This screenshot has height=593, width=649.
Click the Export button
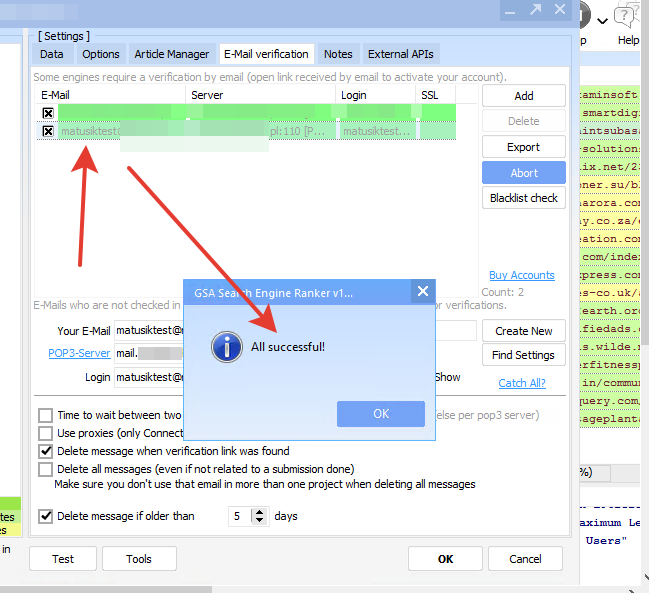pos(524,147)
